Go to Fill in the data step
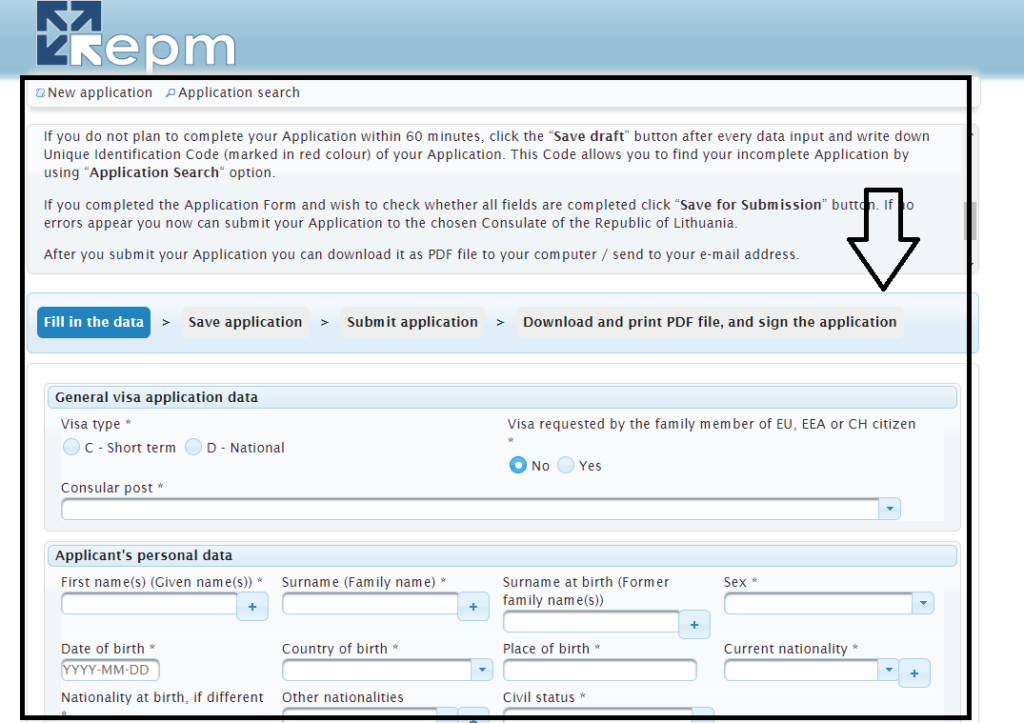Viewport: 1024px width, 723px height. pyautogui.click(x=93, y=322)
